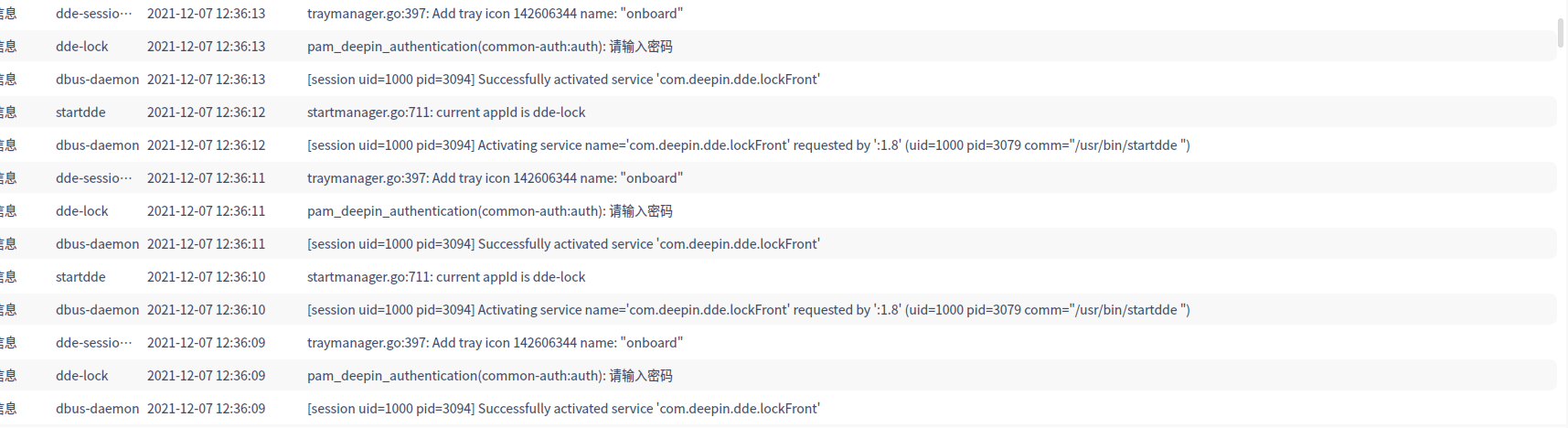The width and height of the screenshot is (1568, 428).
Task: Click the 'dde-lock' source cell of the 12:36:11 entry
Action: 81,211
